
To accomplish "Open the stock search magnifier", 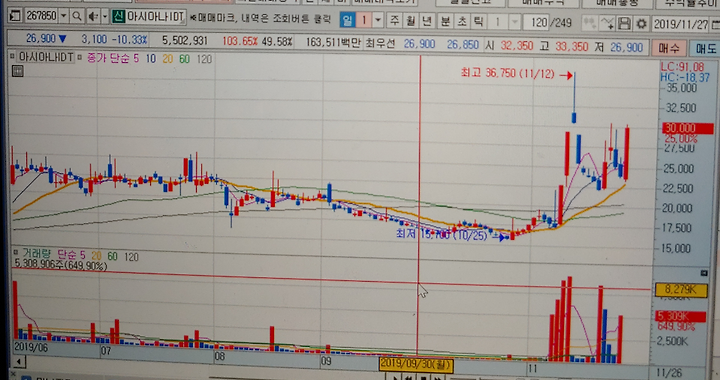I will pyautogui.click(x=77, y=17).
